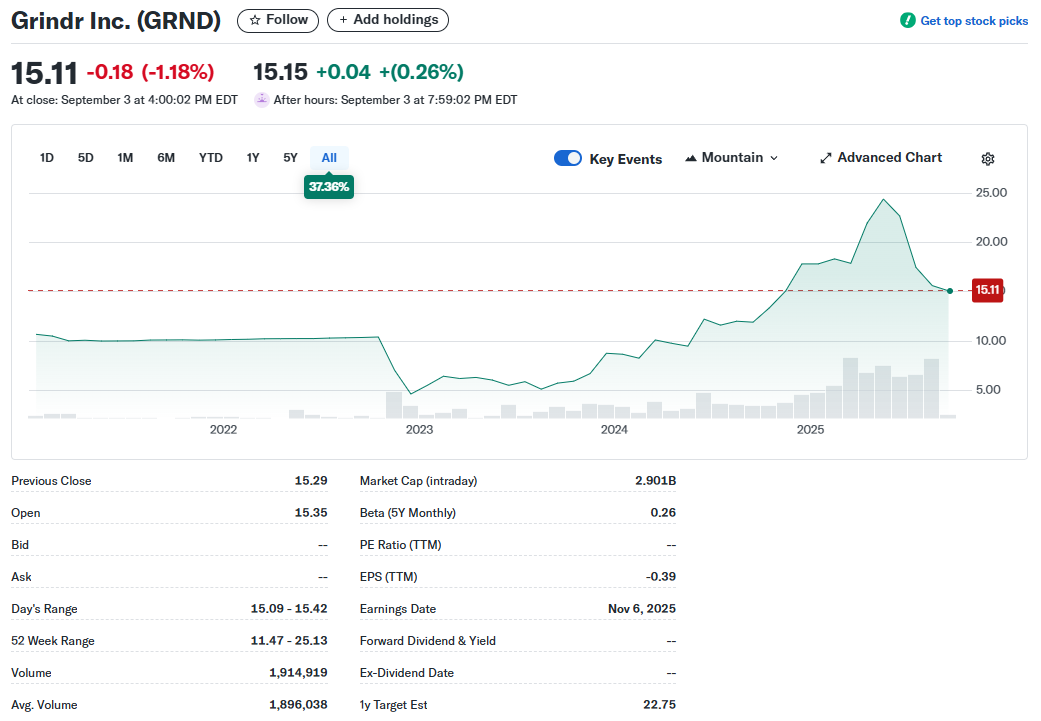
Task: Click the green end point of the price line
Action: tap(950, 291)
